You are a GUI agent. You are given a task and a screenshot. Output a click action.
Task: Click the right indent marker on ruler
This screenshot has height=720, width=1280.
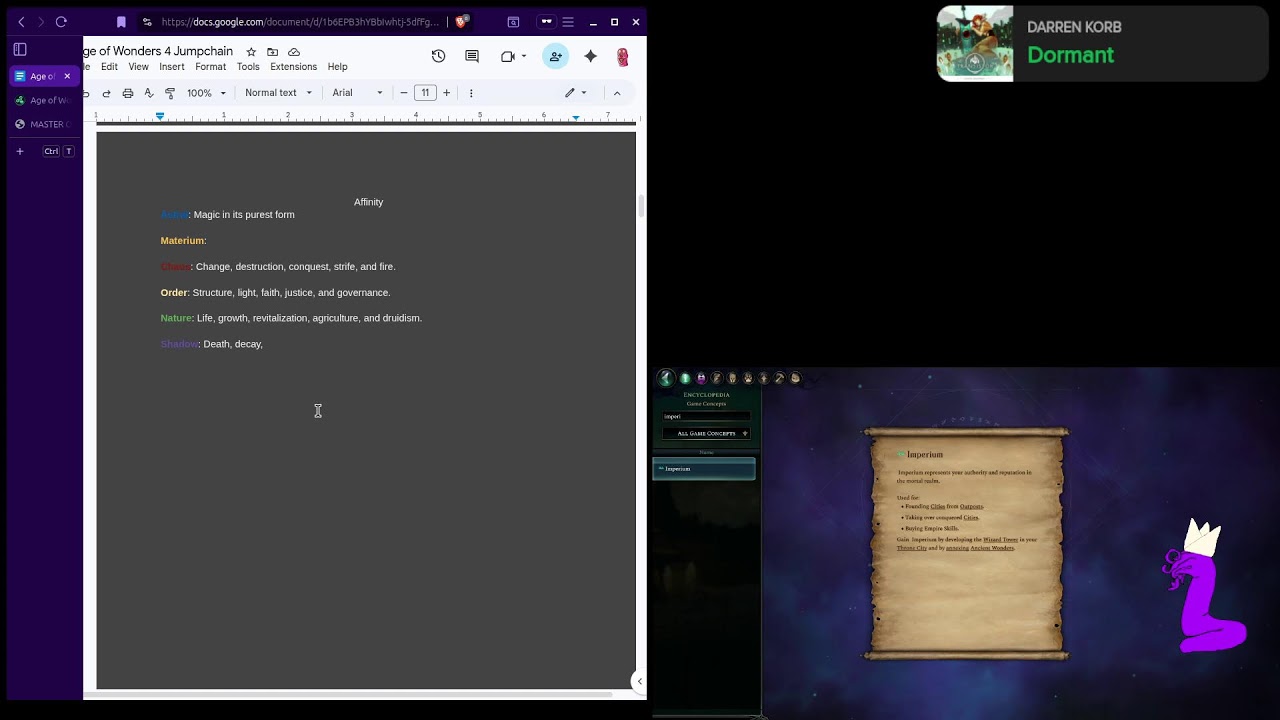point(576,118)
